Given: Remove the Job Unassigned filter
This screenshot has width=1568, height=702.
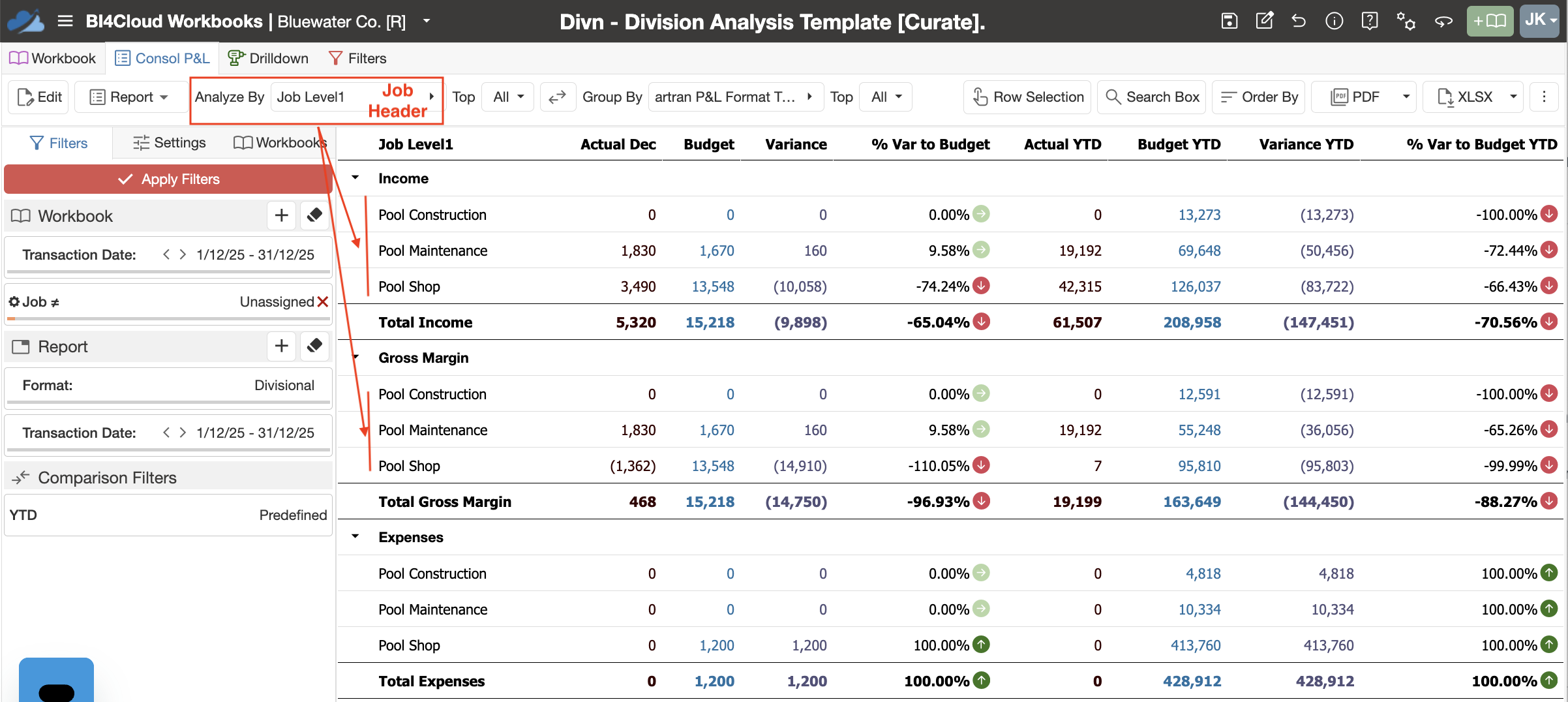Looking at the screenshot, I should point(322,301).
